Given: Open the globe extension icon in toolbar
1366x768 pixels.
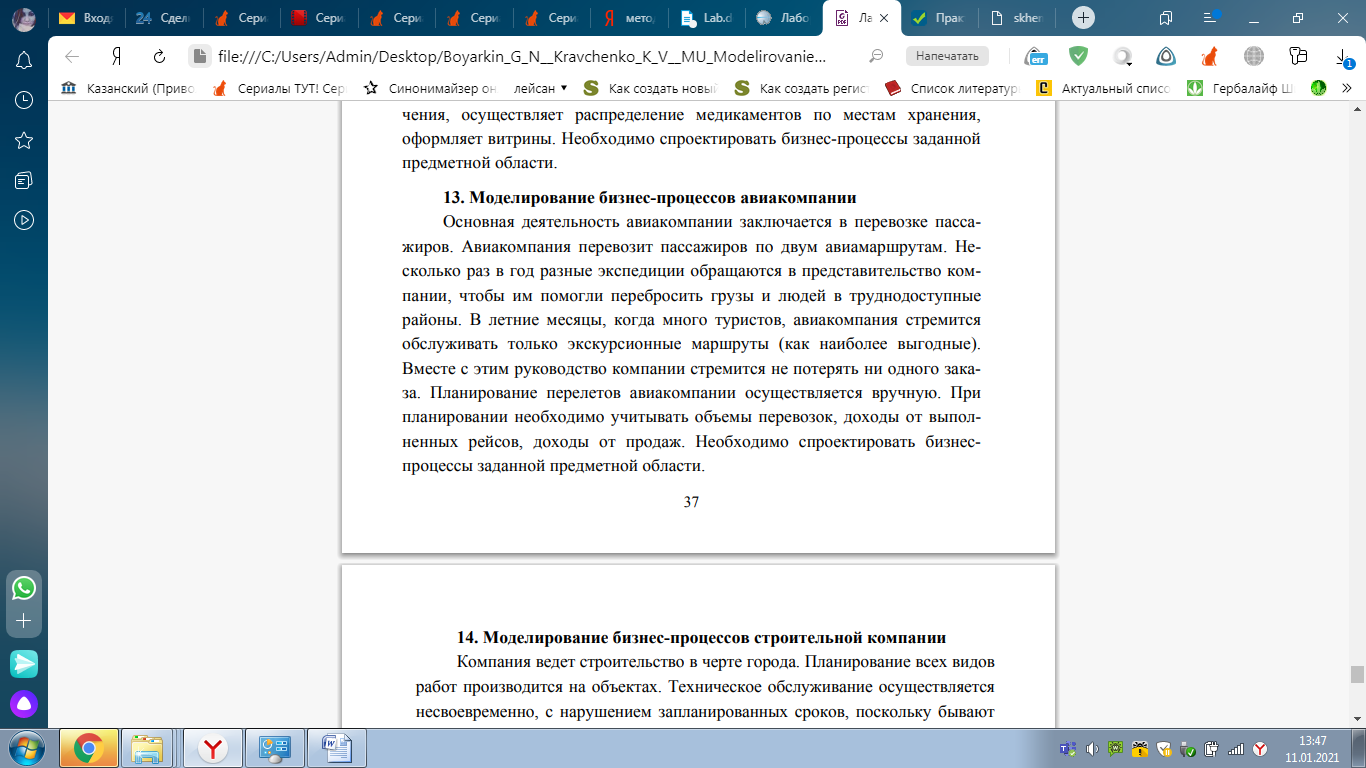Looking at the screenshot, I should click(x=1253, y=56).
